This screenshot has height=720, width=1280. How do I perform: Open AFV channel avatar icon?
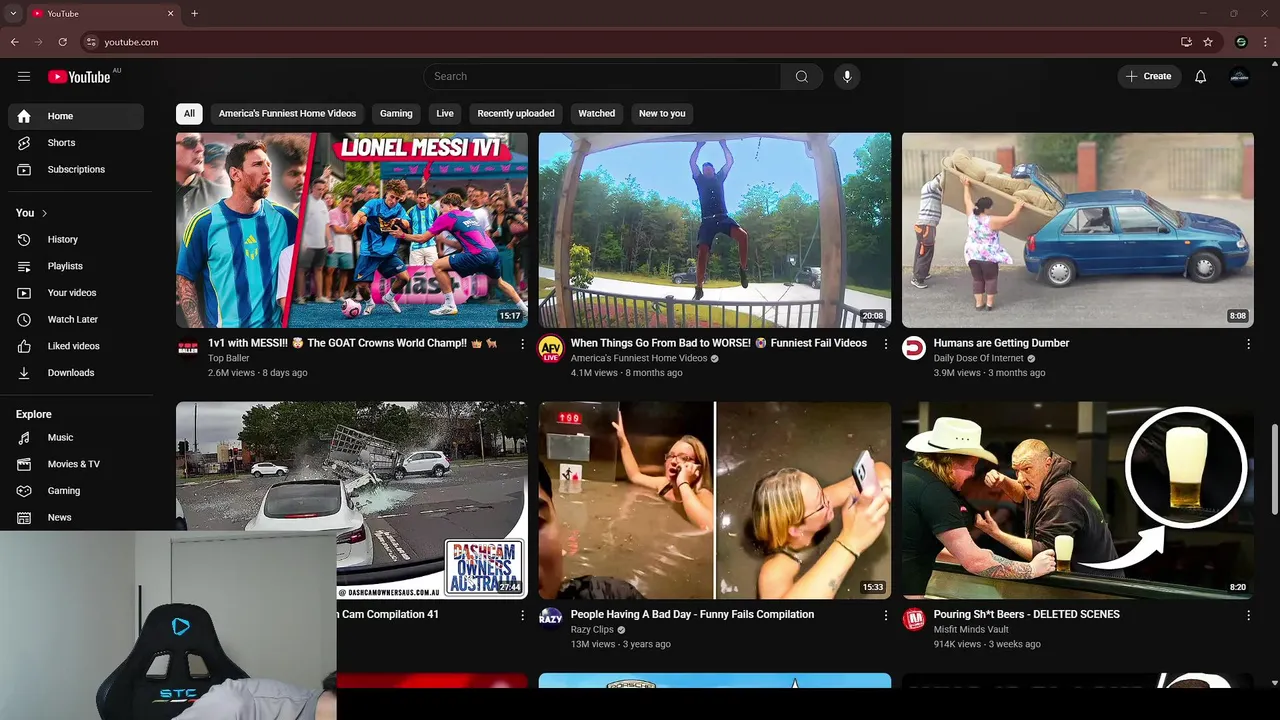[x=551, y=349]
